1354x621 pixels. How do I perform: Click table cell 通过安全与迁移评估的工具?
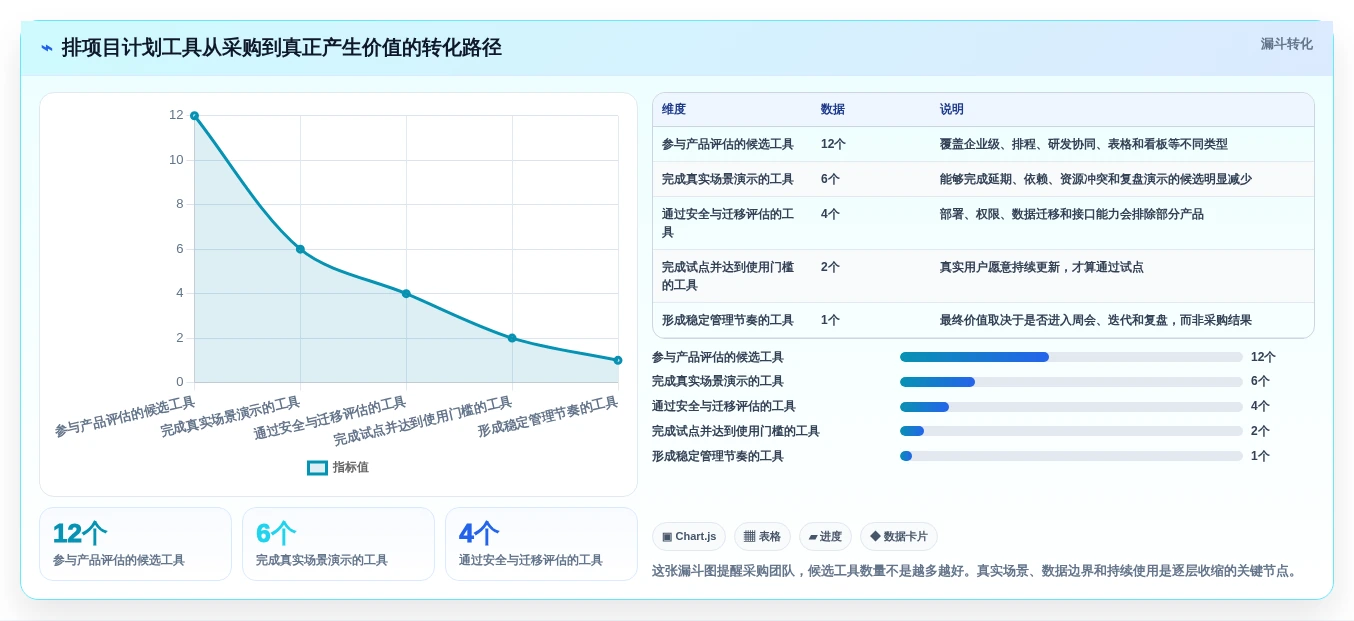[x=730, y=223]
